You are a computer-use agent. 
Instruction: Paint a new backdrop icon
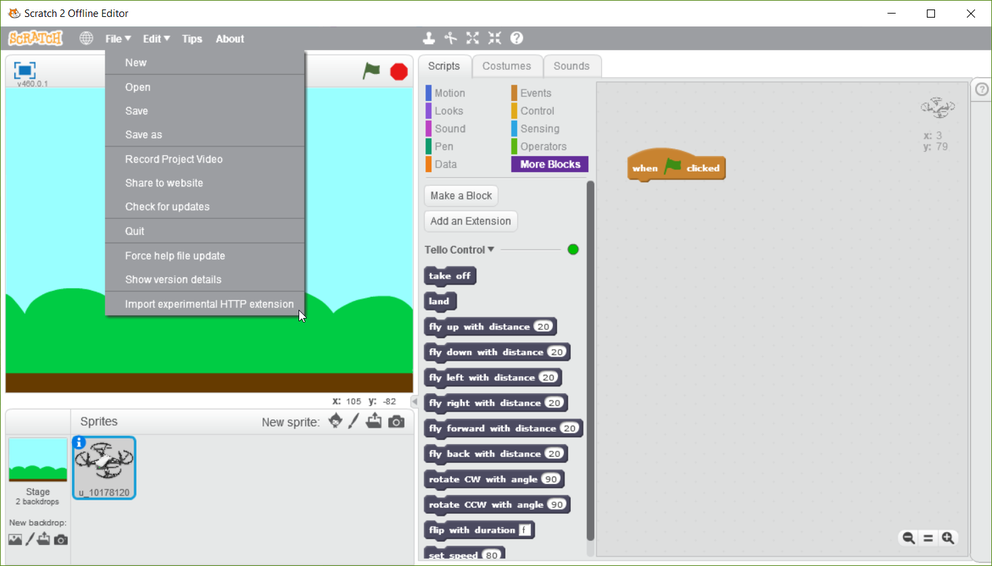30,539
